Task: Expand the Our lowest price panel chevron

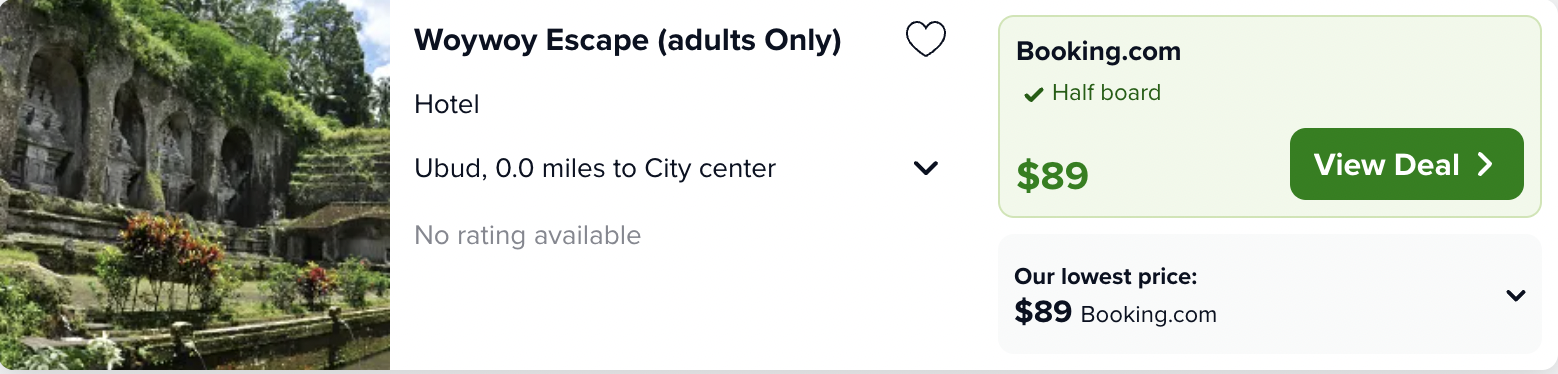Action: pyautogui.click(x=1516, y=295)
